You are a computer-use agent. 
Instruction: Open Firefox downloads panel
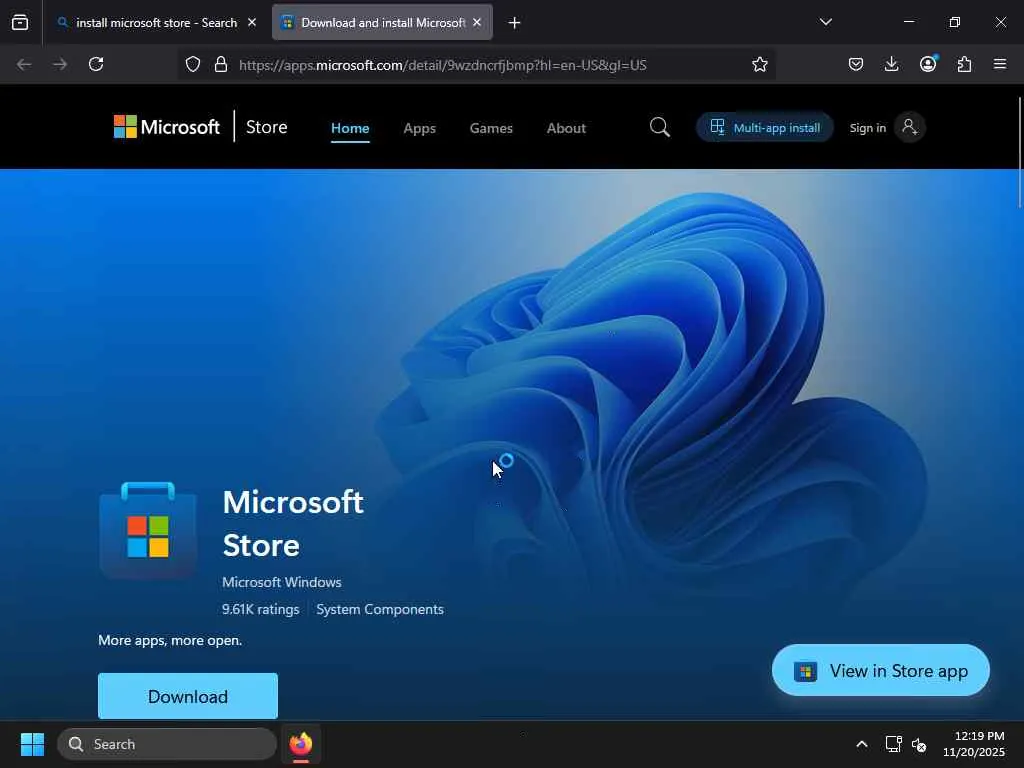tap(891, 64)
